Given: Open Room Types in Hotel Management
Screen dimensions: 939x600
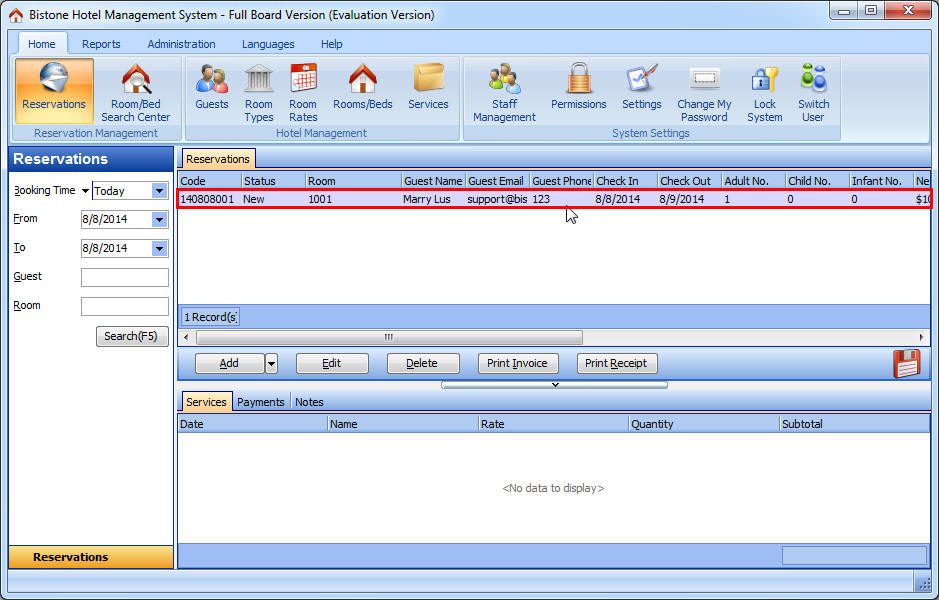Looking at the screenshot, I should [x=259, y=90].
